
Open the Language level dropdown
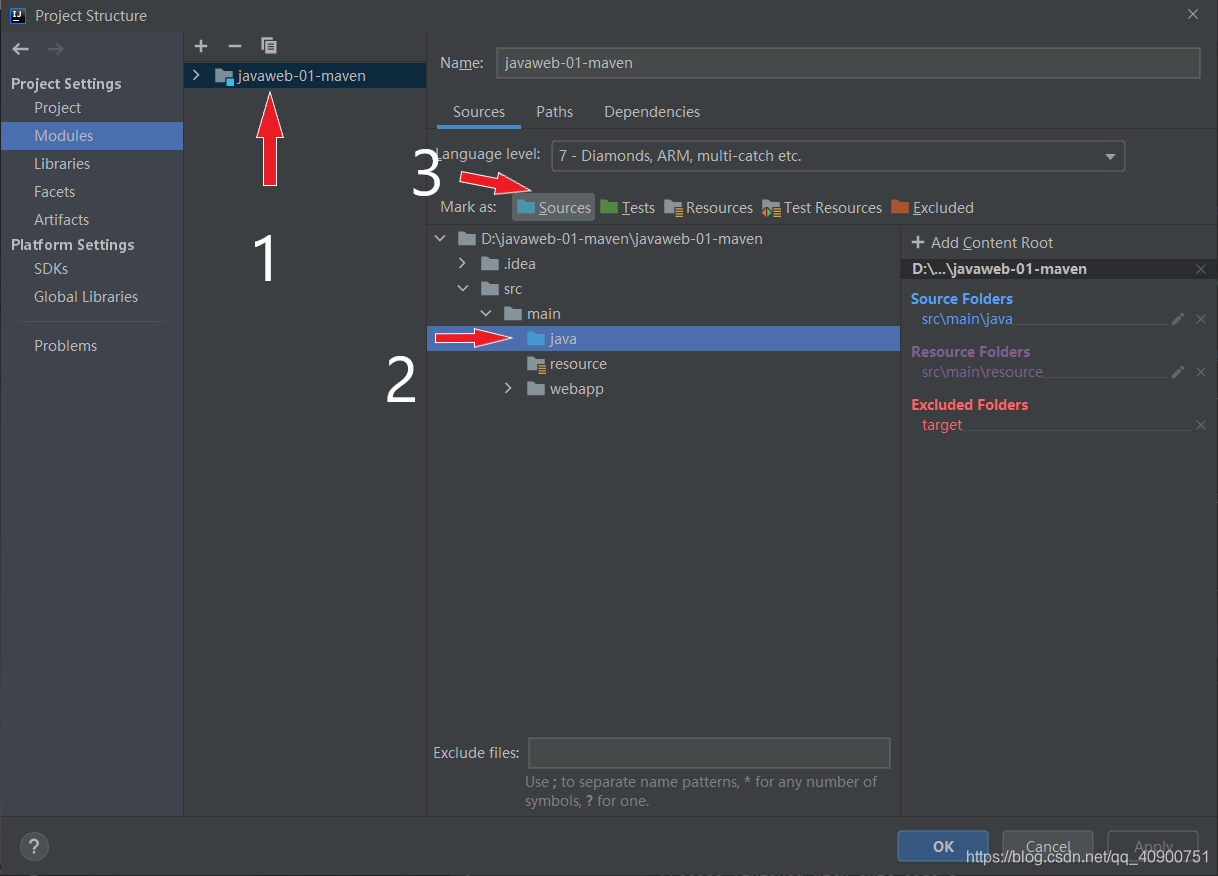pos(838,156)
